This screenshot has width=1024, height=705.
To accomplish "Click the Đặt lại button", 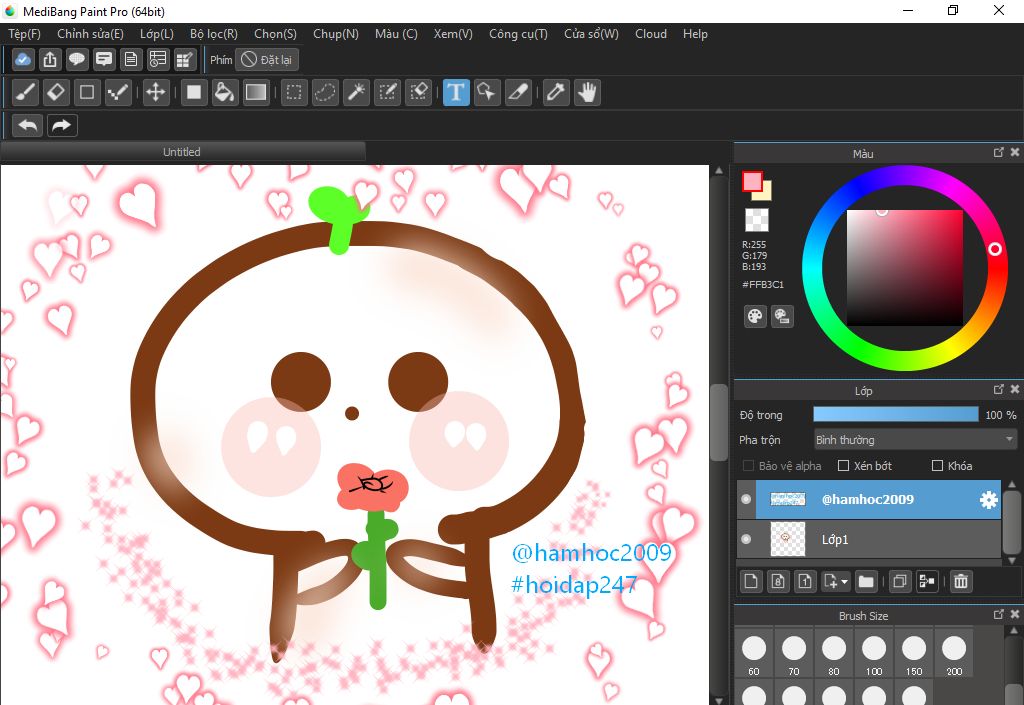I will click(x=267, y=60).
